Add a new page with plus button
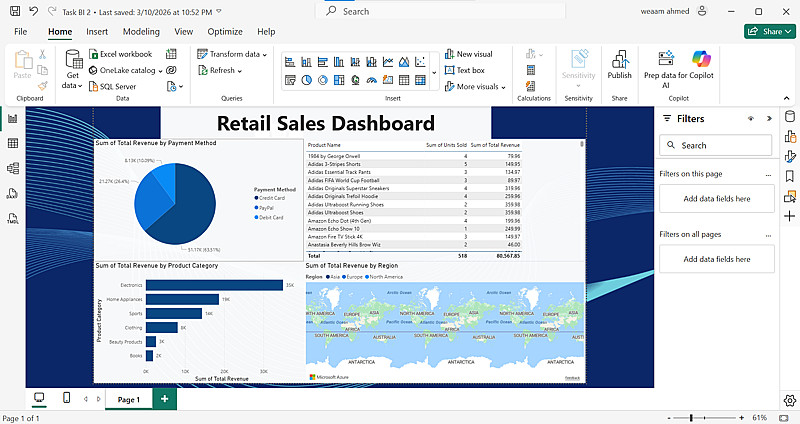Viewport: 800px width, 424px height. click(x=164, y=399)
